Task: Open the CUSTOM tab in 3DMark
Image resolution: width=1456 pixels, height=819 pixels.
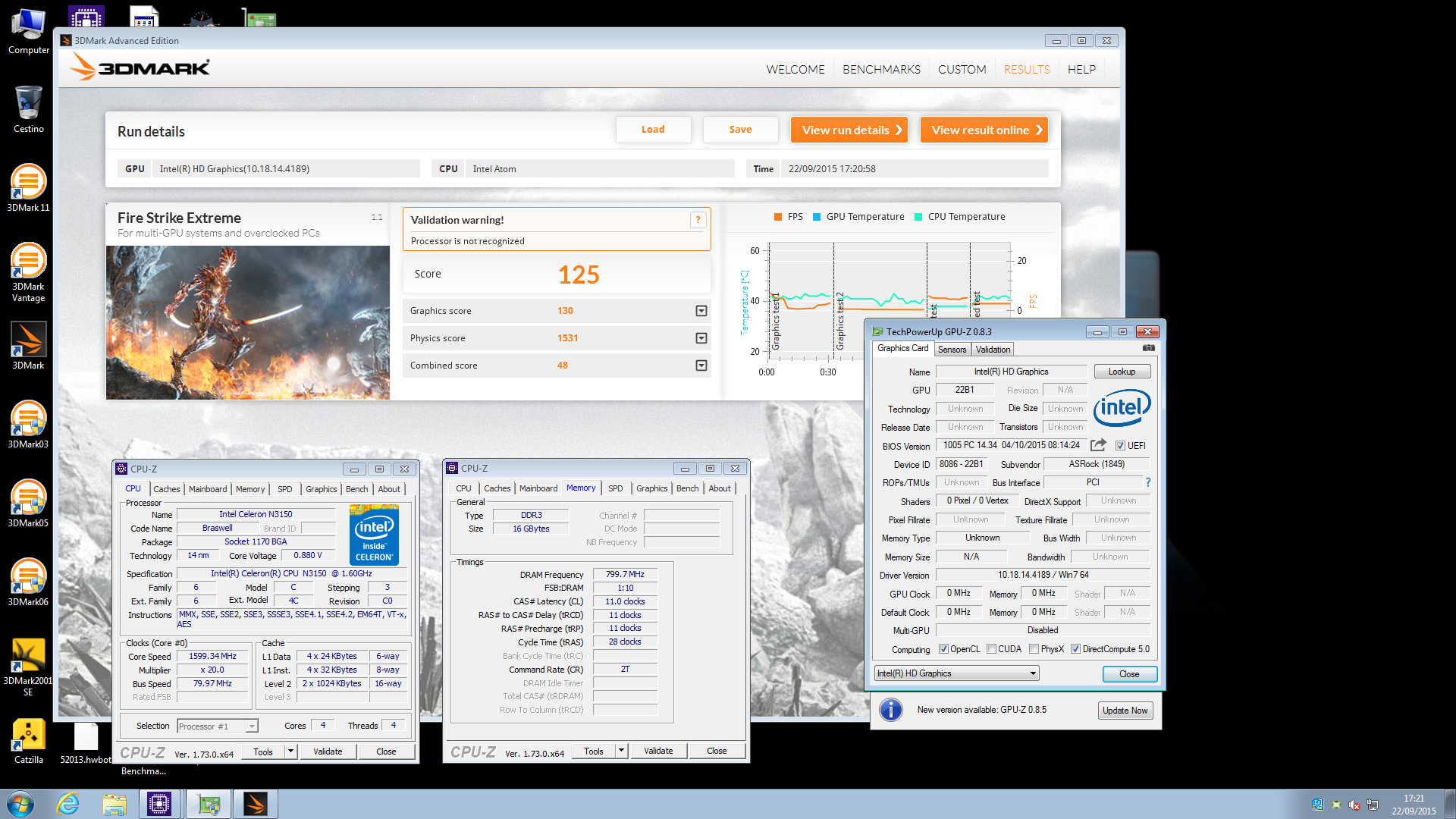Action: click(962, 69)
